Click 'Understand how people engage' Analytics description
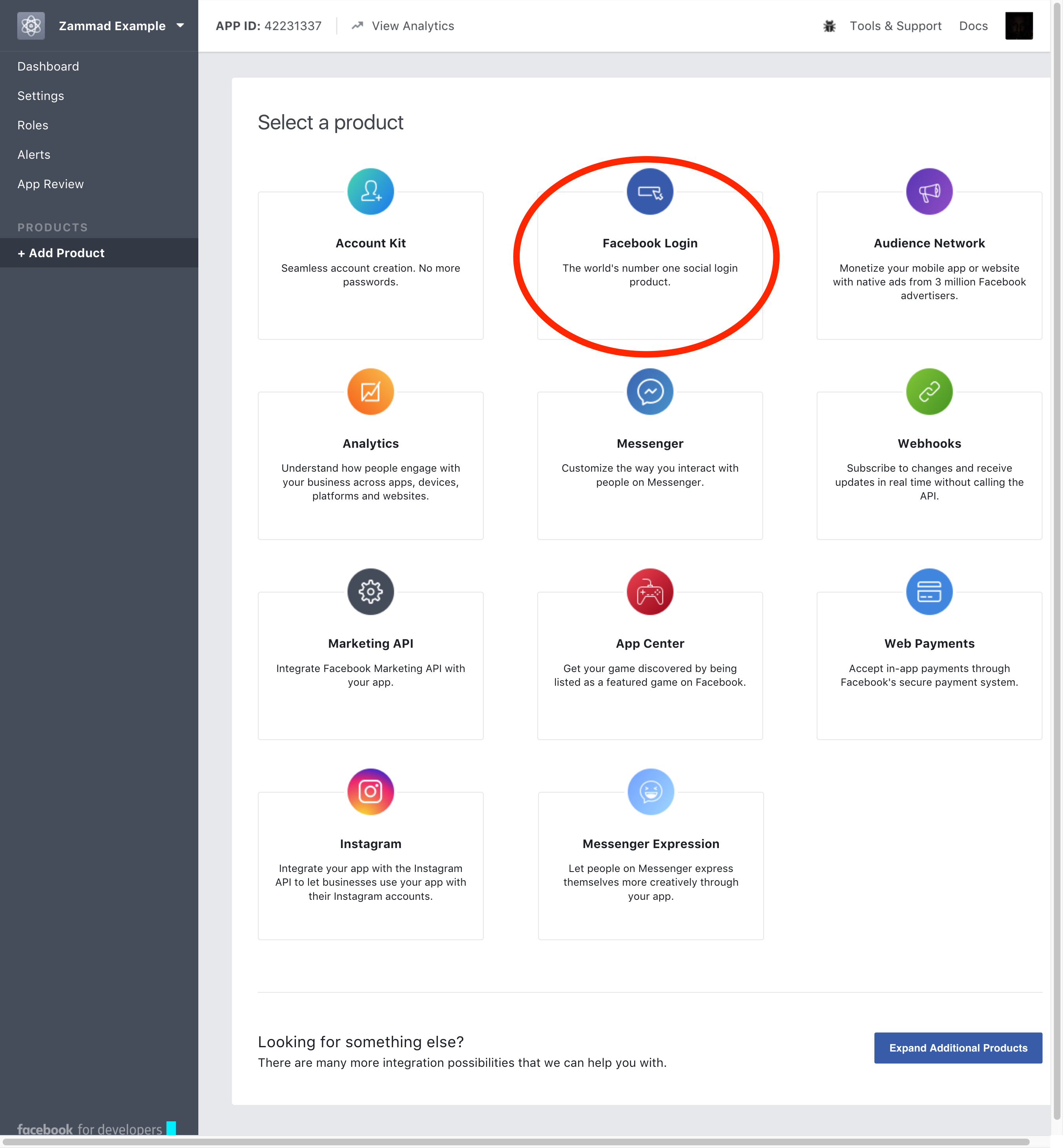 (x=370, y=482)
